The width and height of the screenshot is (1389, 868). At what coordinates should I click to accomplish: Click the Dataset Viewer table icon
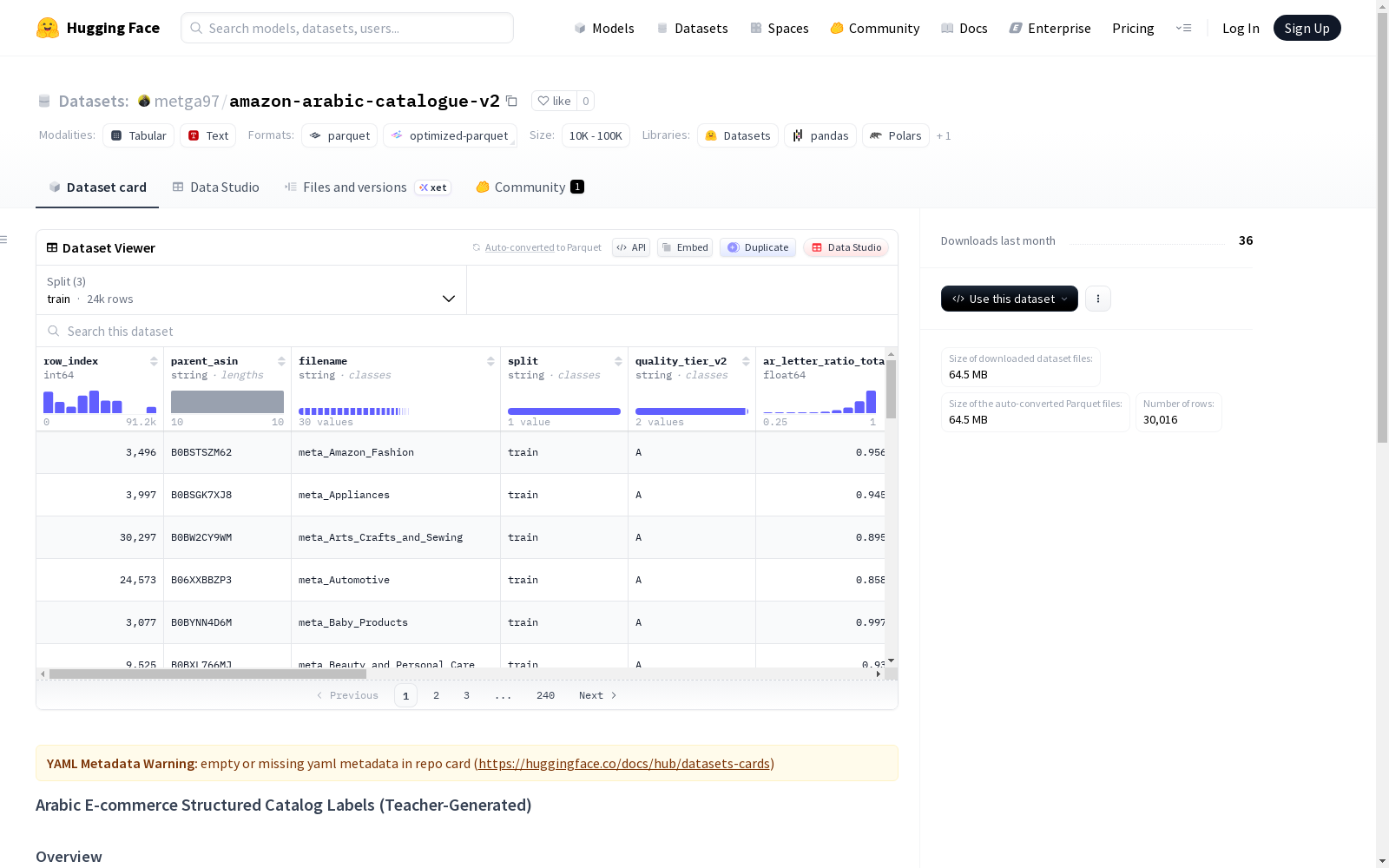tap(52, 247)
